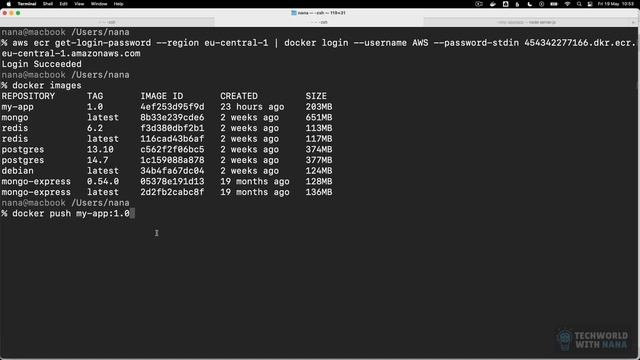
Task: Maximize terminal with the green button
Action: pos(18,13)
